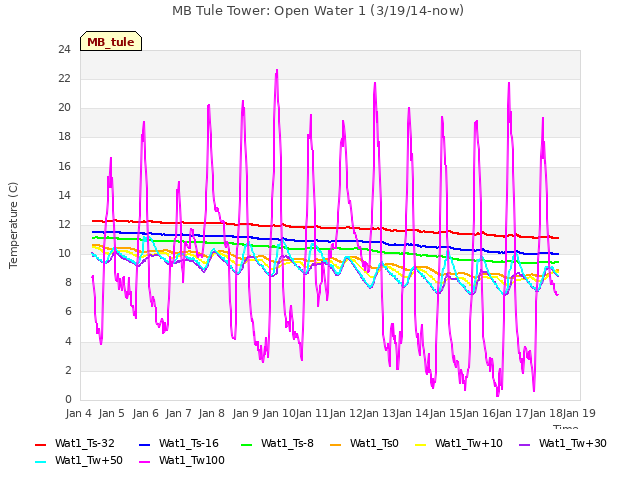Viewport: 640px width, 480px height.
Task: Click the 12 y-axis tick label
Action: tap(64, 224)
